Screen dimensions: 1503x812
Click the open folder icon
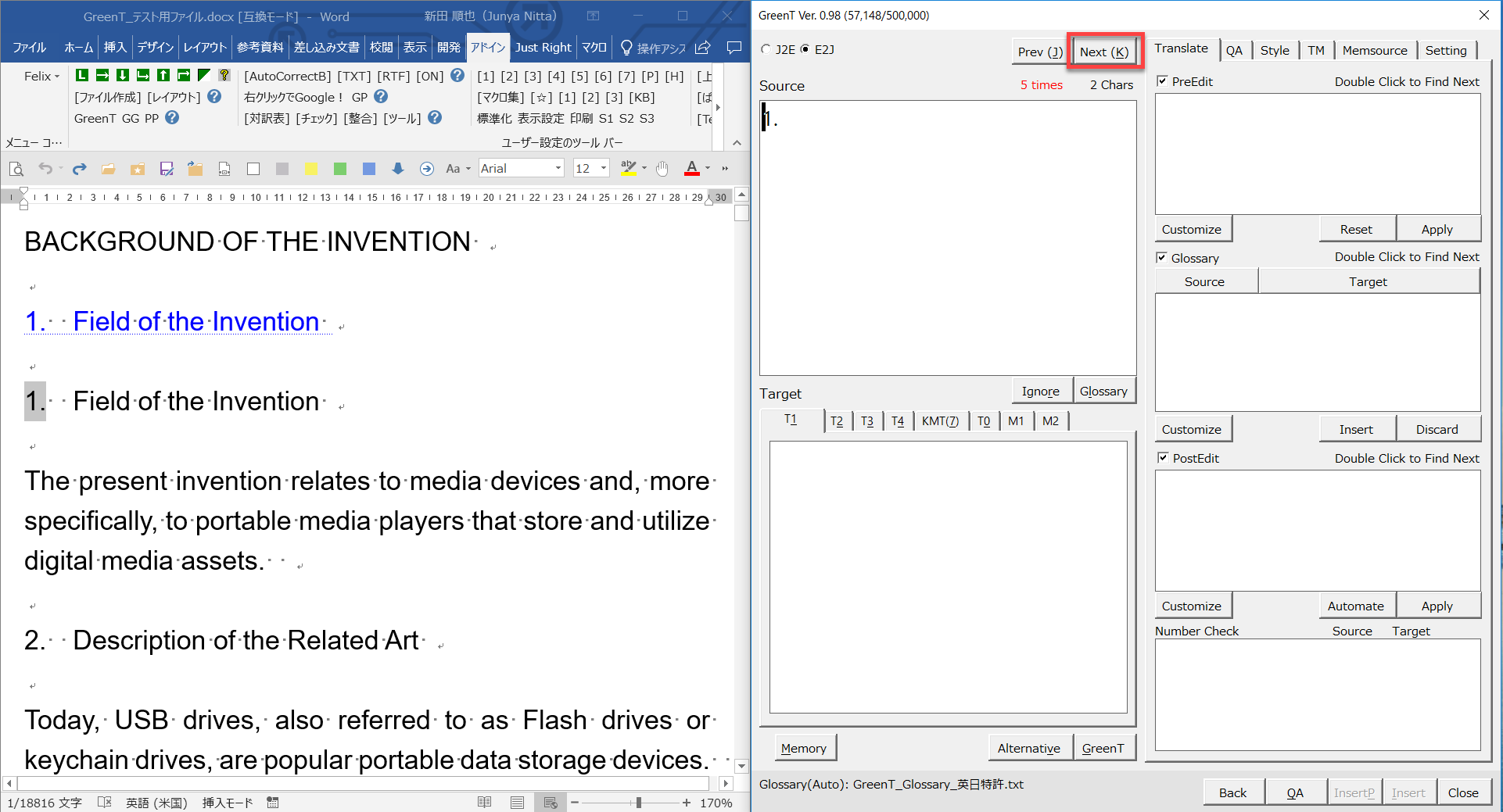[x=108, y=169]
